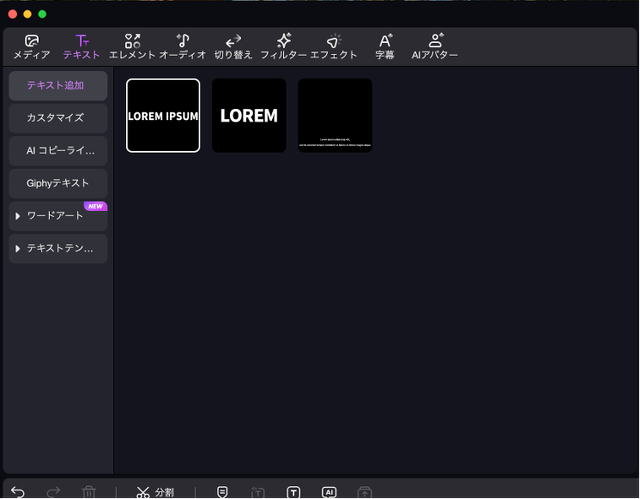Viewport: 640px width, 499px height.
Task: Click the 分割 (Split) scissors button
Action: [x=155, y=492]
